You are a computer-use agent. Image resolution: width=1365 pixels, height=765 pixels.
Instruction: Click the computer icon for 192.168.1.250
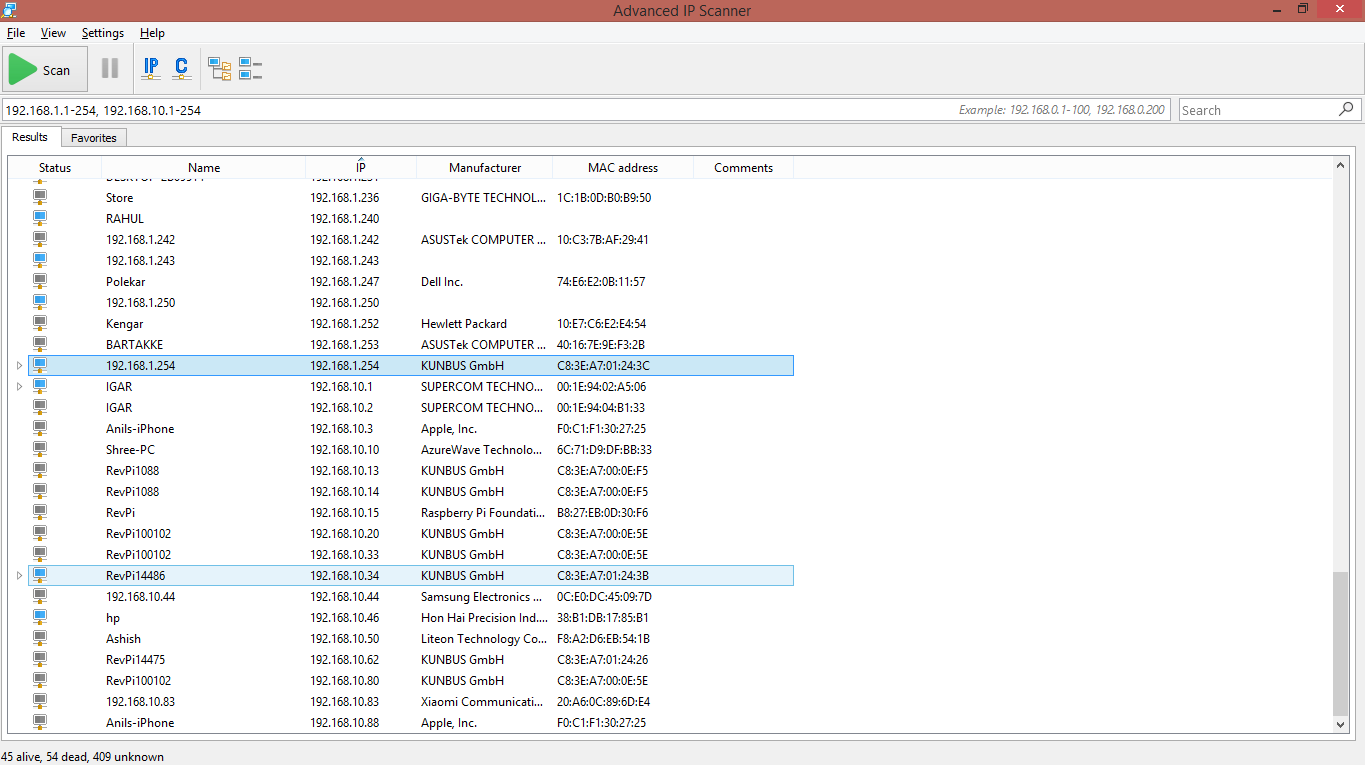click(40, 303)
